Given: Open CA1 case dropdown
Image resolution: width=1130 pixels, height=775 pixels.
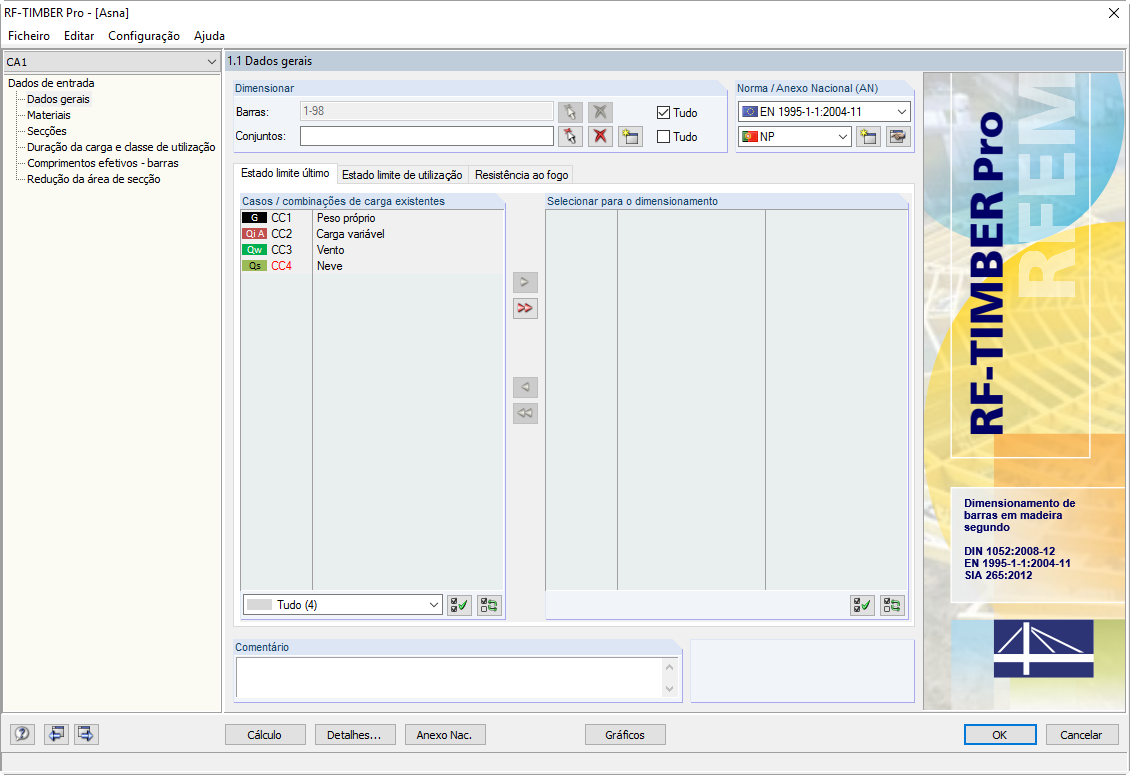Looking at the screenshot, I should coord(112,62).
